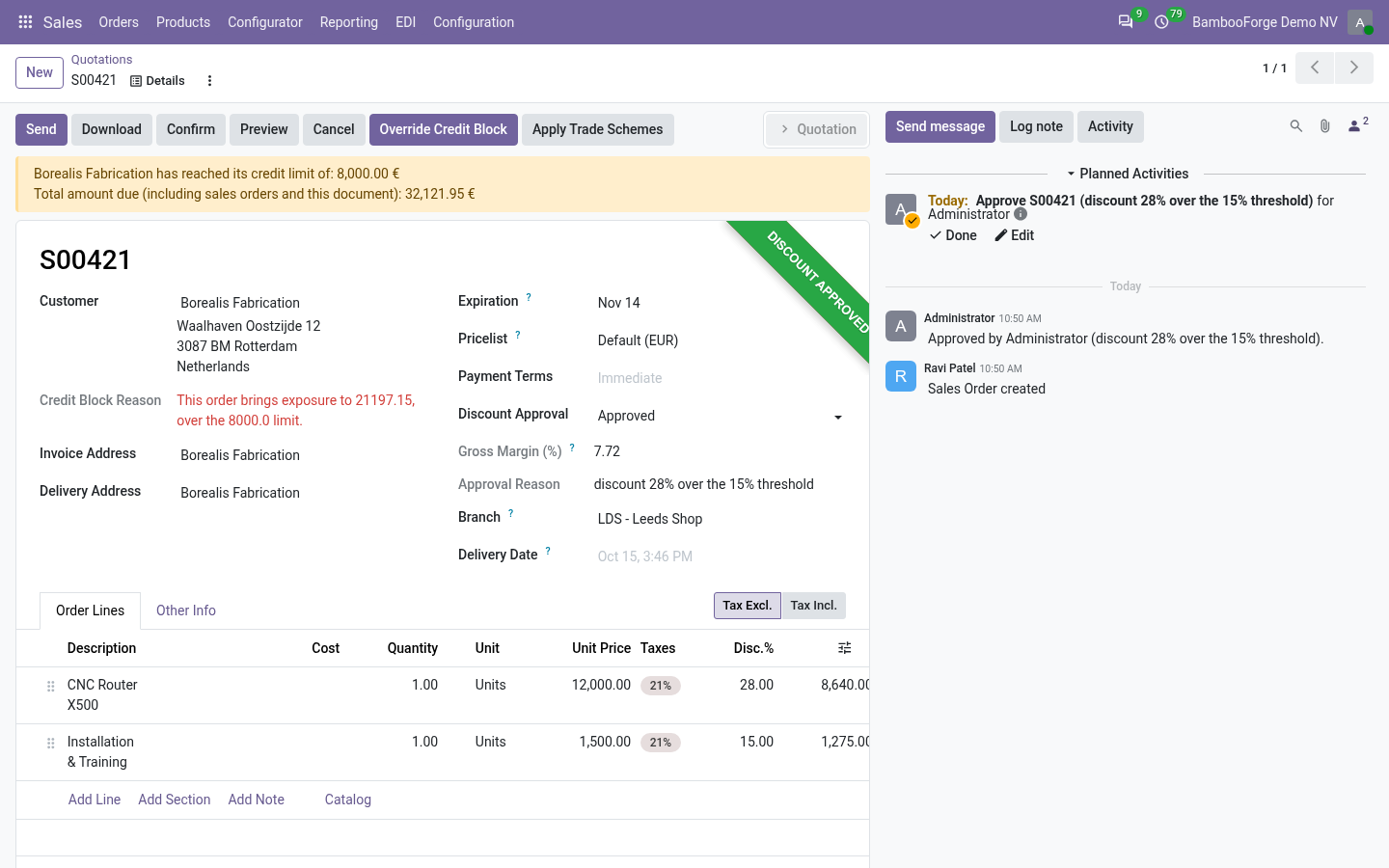Viewport: 1389px width, 868px height.
Task: Show info icon next to Administrator activity
Action: point(1021,214)
